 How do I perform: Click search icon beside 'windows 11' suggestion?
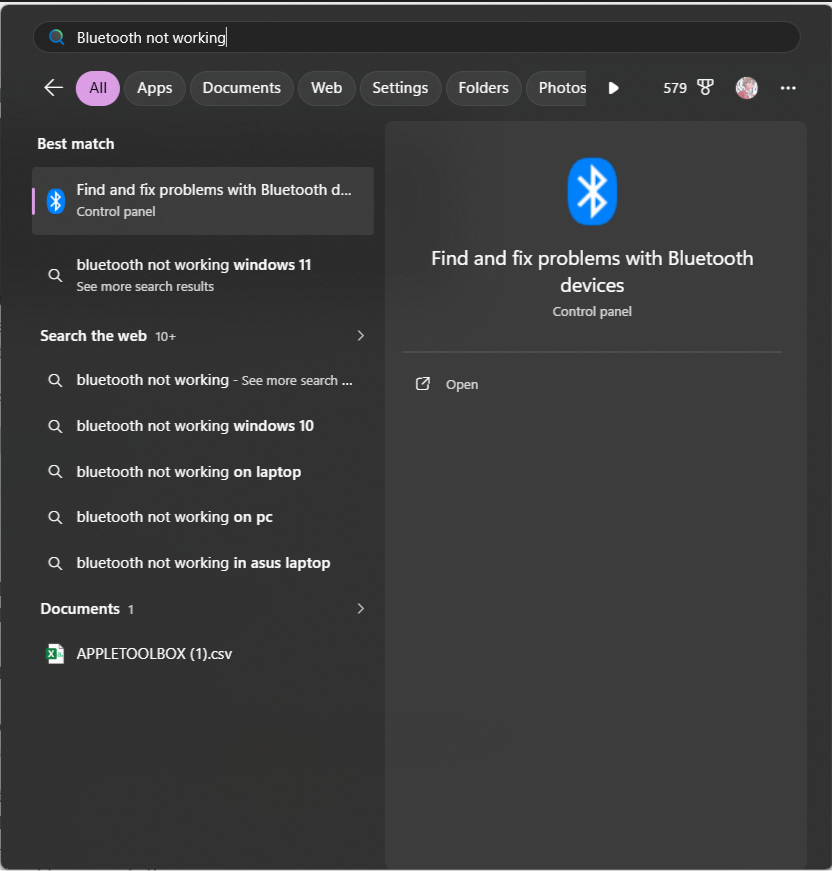[x=55, y=275]
